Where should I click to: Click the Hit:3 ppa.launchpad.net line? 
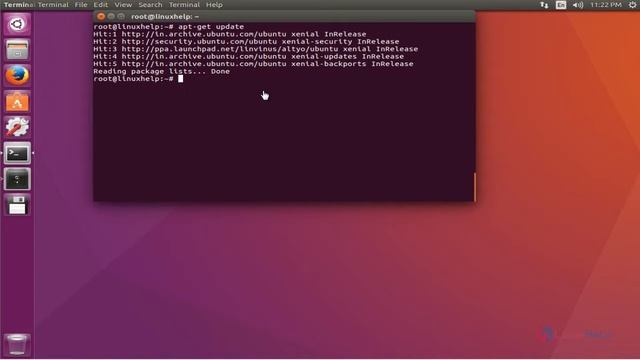click(x=256, y=49)
